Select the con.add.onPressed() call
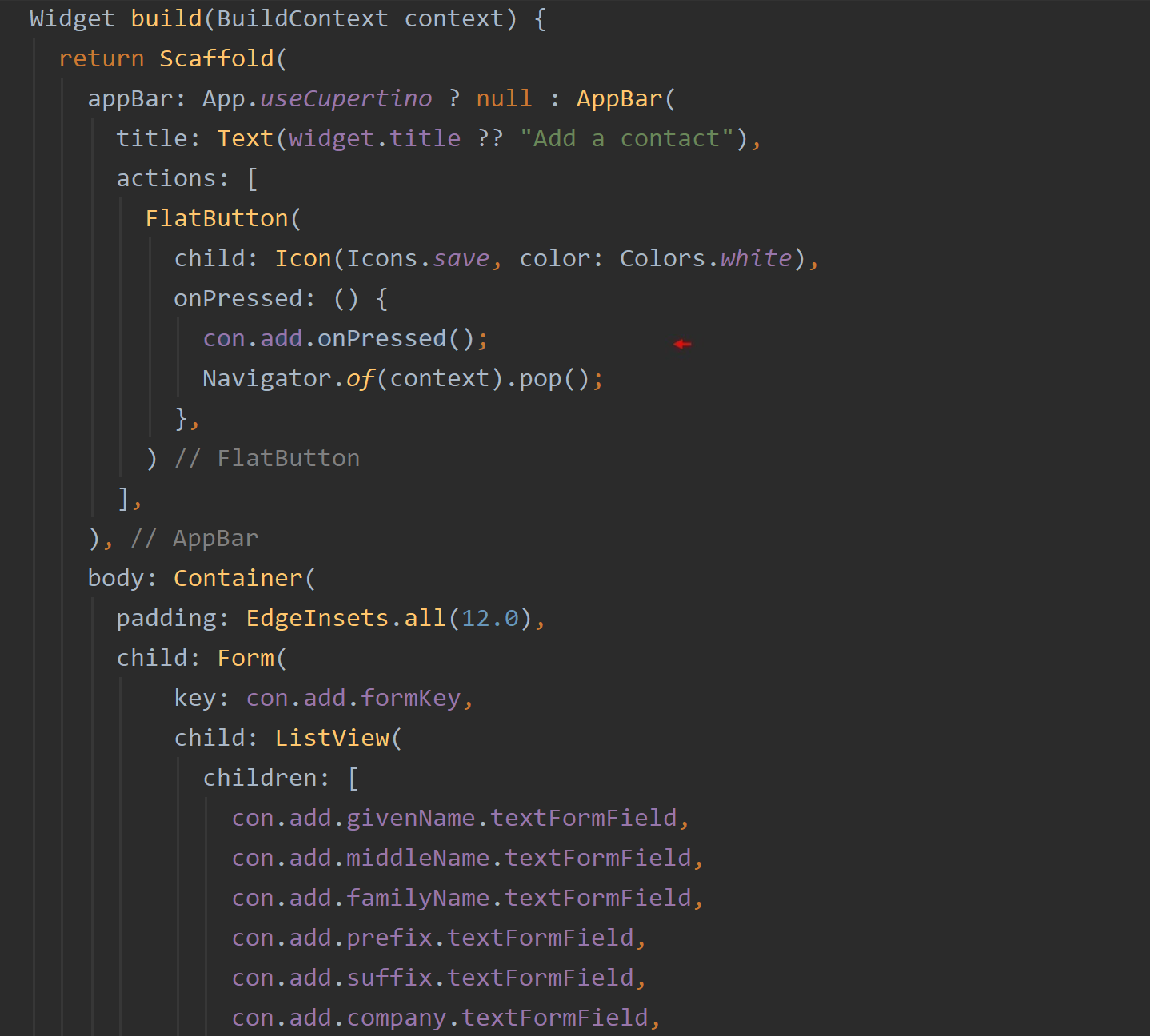The image size is (1150, 1036). tap(336, 337)
